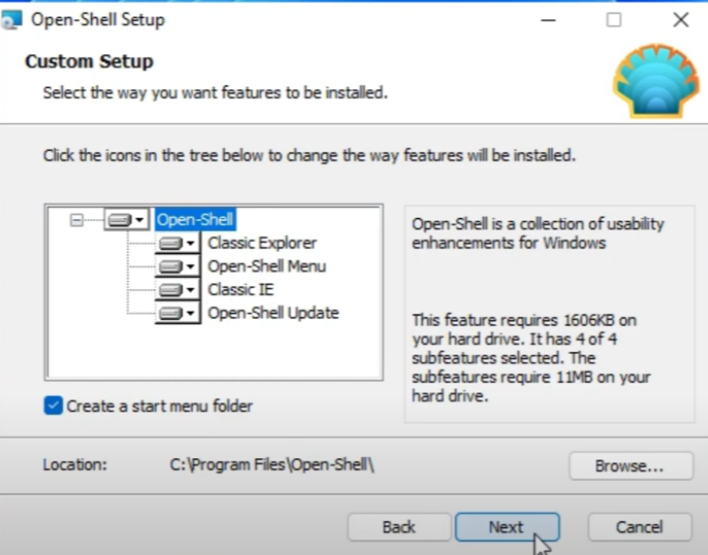
Task: Open the Classic Explorer feature install dropdown
Action: (178, 243)
